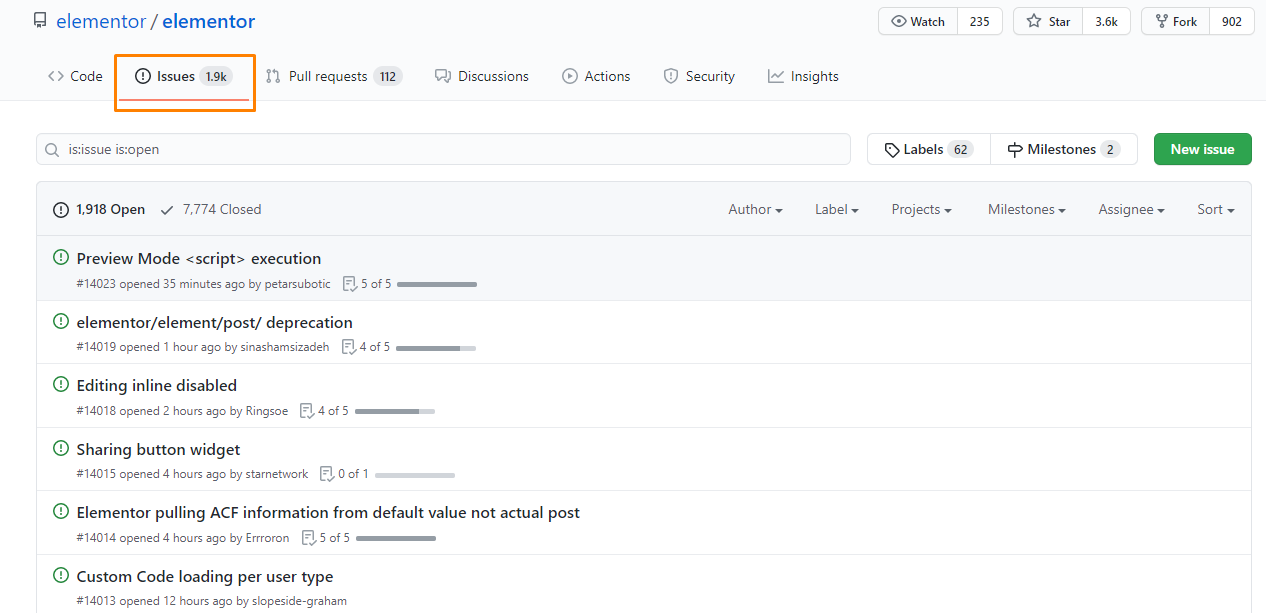Fork the repository
The height and width of the screenshot is (613, 1266).
point(1175,22)
